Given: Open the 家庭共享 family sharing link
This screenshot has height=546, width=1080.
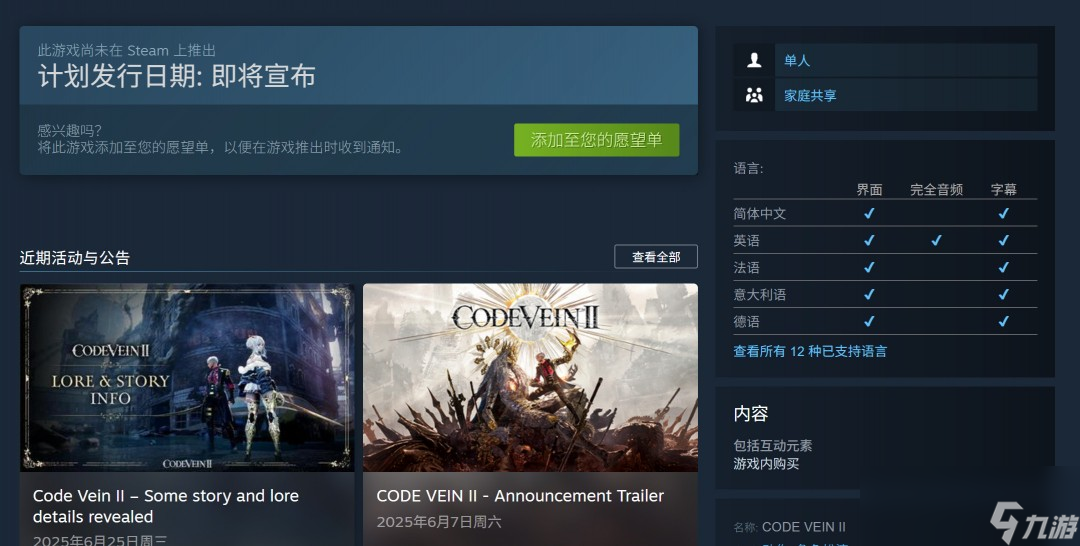Looking at the screenshot, I should point(810,96).
